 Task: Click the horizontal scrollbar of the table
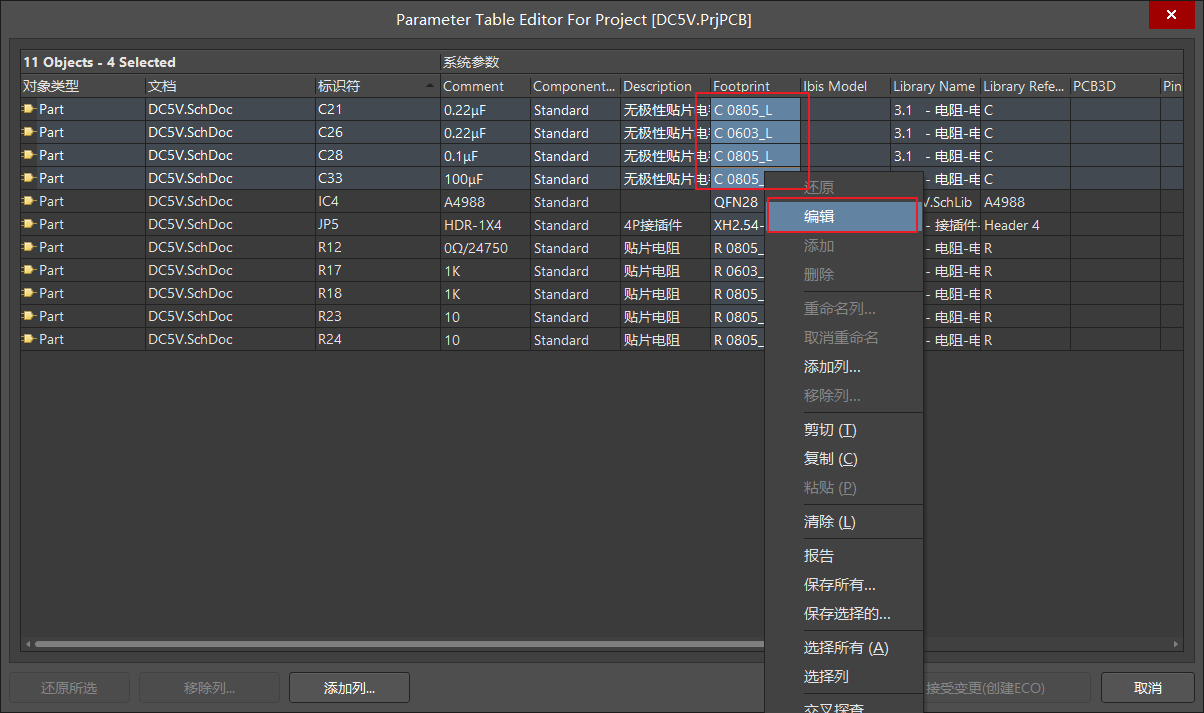click(x=400, y=644)
